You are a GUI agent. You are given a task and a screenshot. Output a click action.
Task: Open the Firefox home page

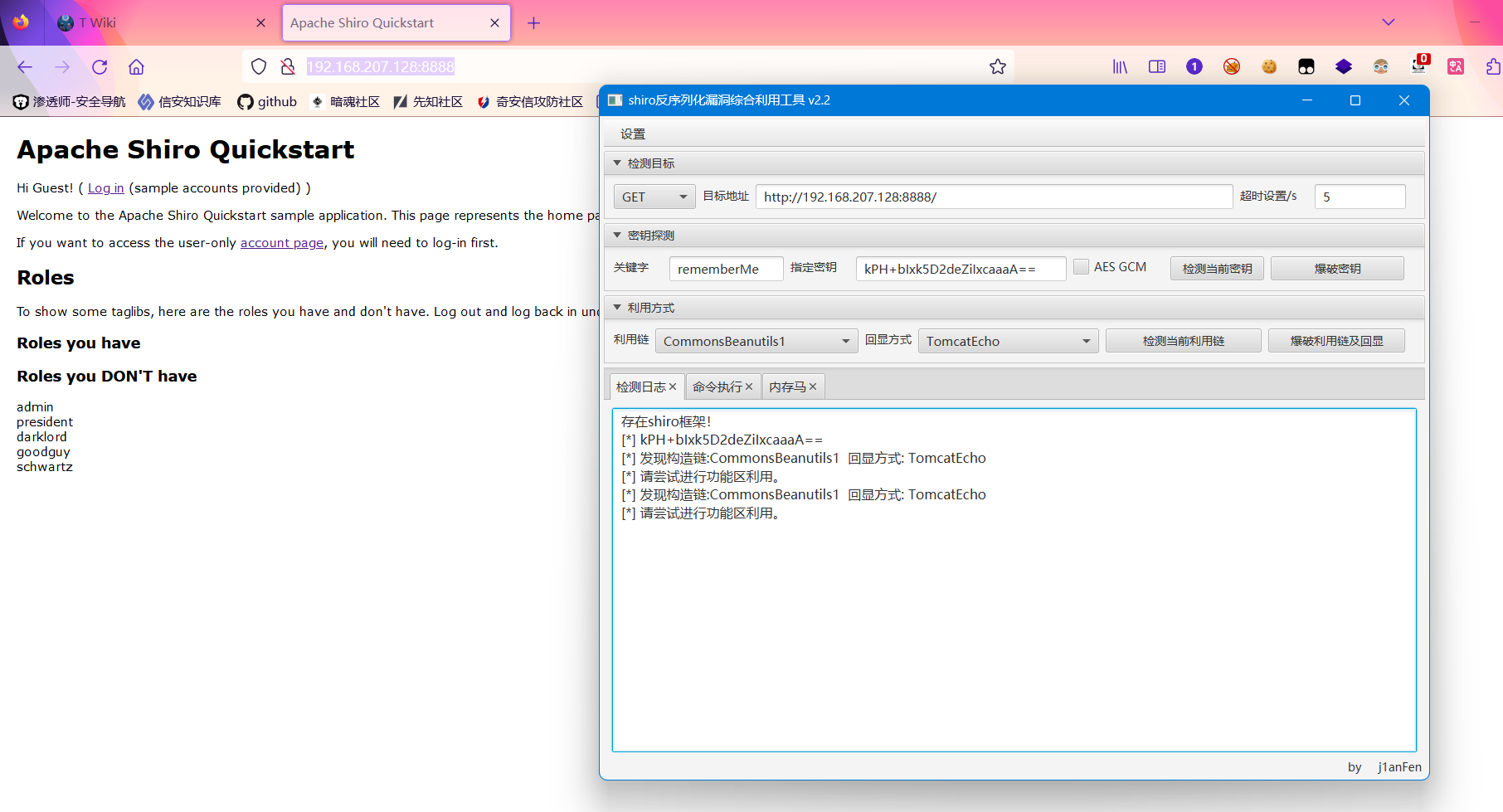tap(136, 67)
